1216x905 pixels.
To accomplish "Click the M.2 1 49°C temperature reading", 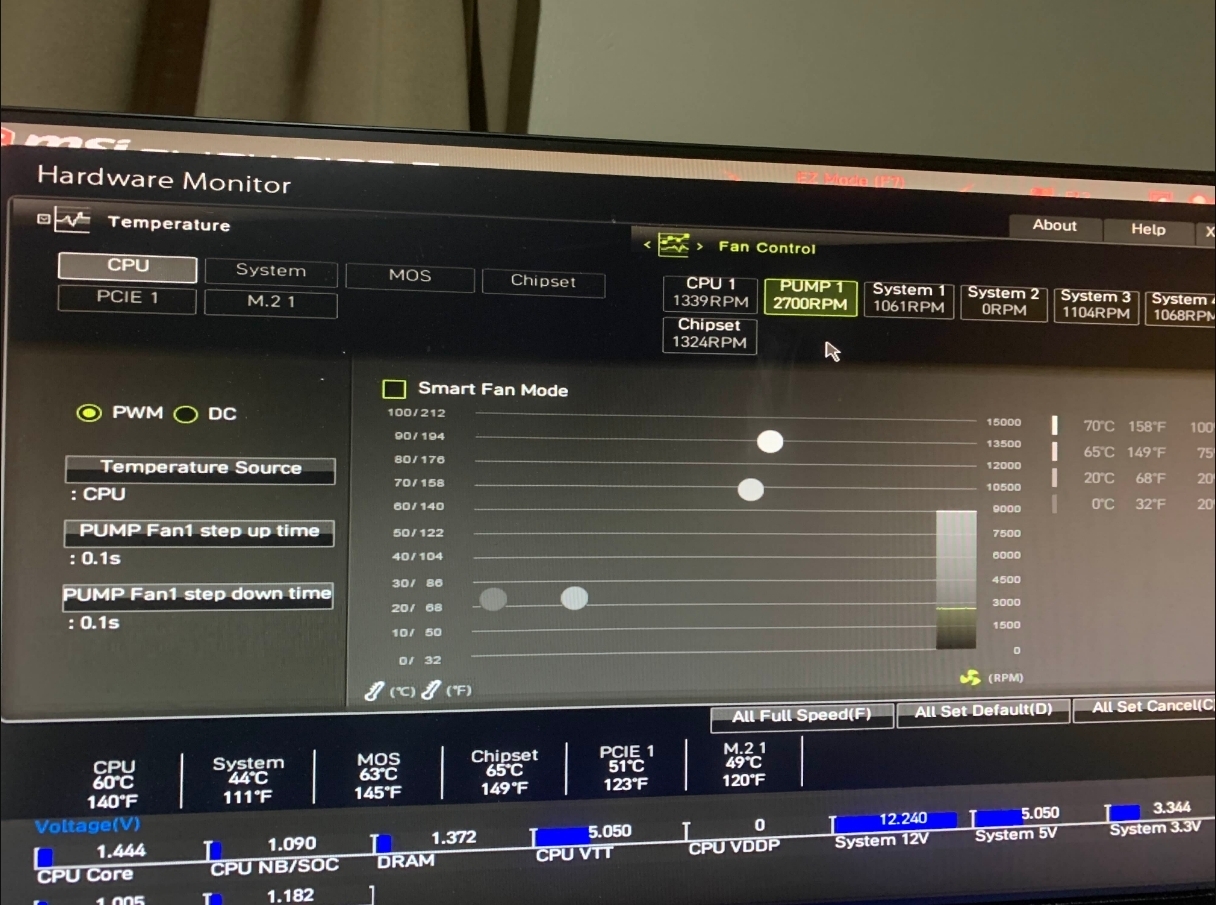I will pyautogui.click(x=744, y=763).
